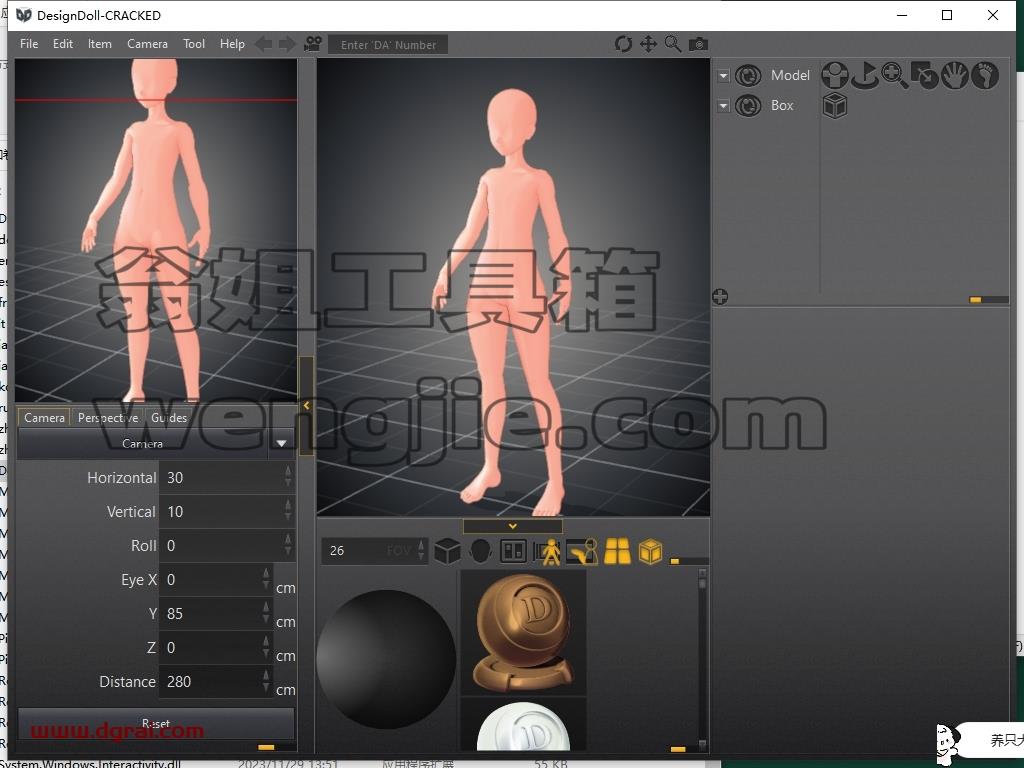Screen dimensions: 1024x768
Task: Adjust the Vertical value stepper
Action: click(x=288, y=511)
